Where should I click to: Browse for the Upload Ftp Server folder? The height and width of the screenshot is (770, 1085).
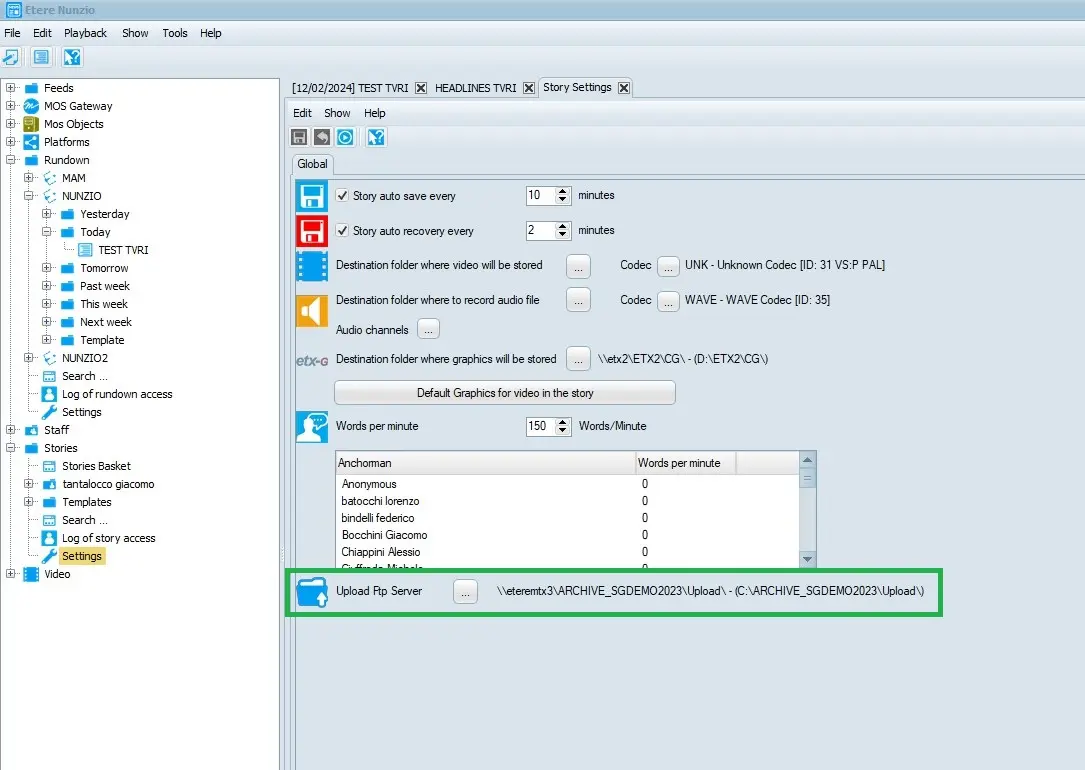point(465,591)
